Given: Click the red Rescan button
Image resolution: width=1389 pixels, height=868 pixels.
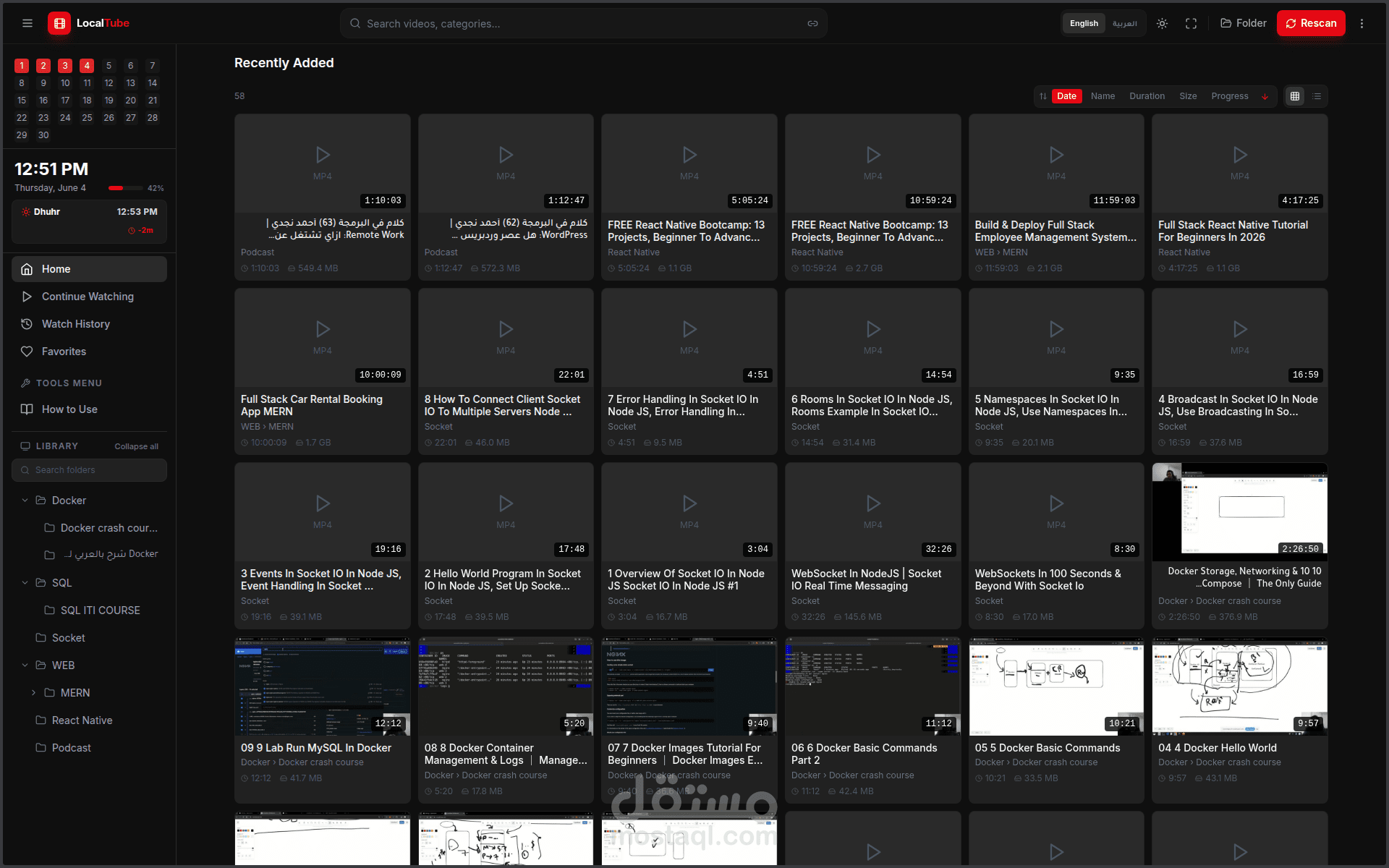Looking at the screenshot, I should (x=1311, y=23).
